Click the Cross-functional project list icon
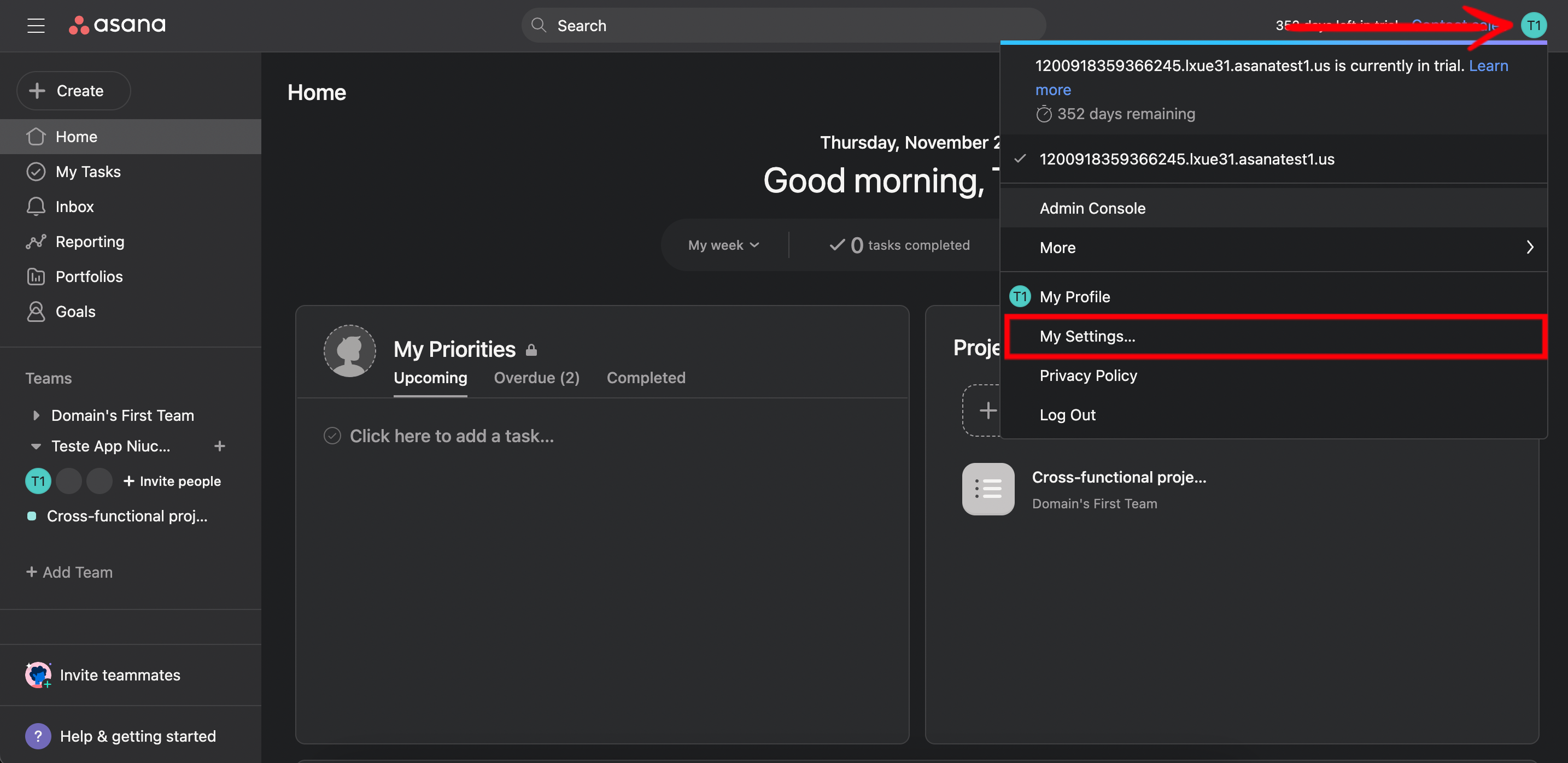This screenshot has height=763, width=1568. (x=987, y=489)
